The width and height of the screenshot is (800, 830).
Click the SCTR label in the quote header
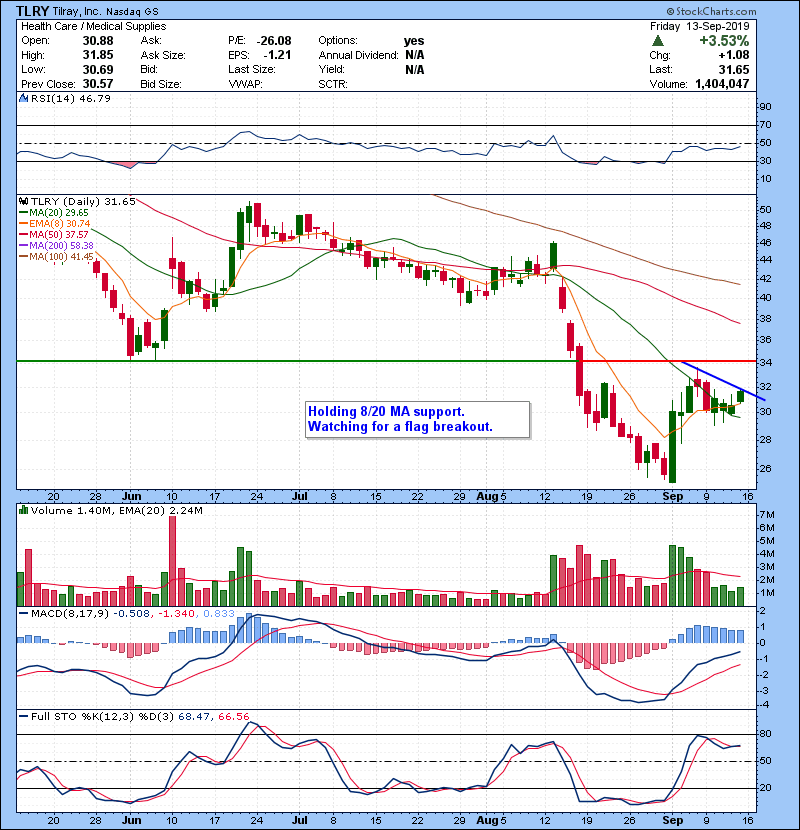[x=333, y=84]
